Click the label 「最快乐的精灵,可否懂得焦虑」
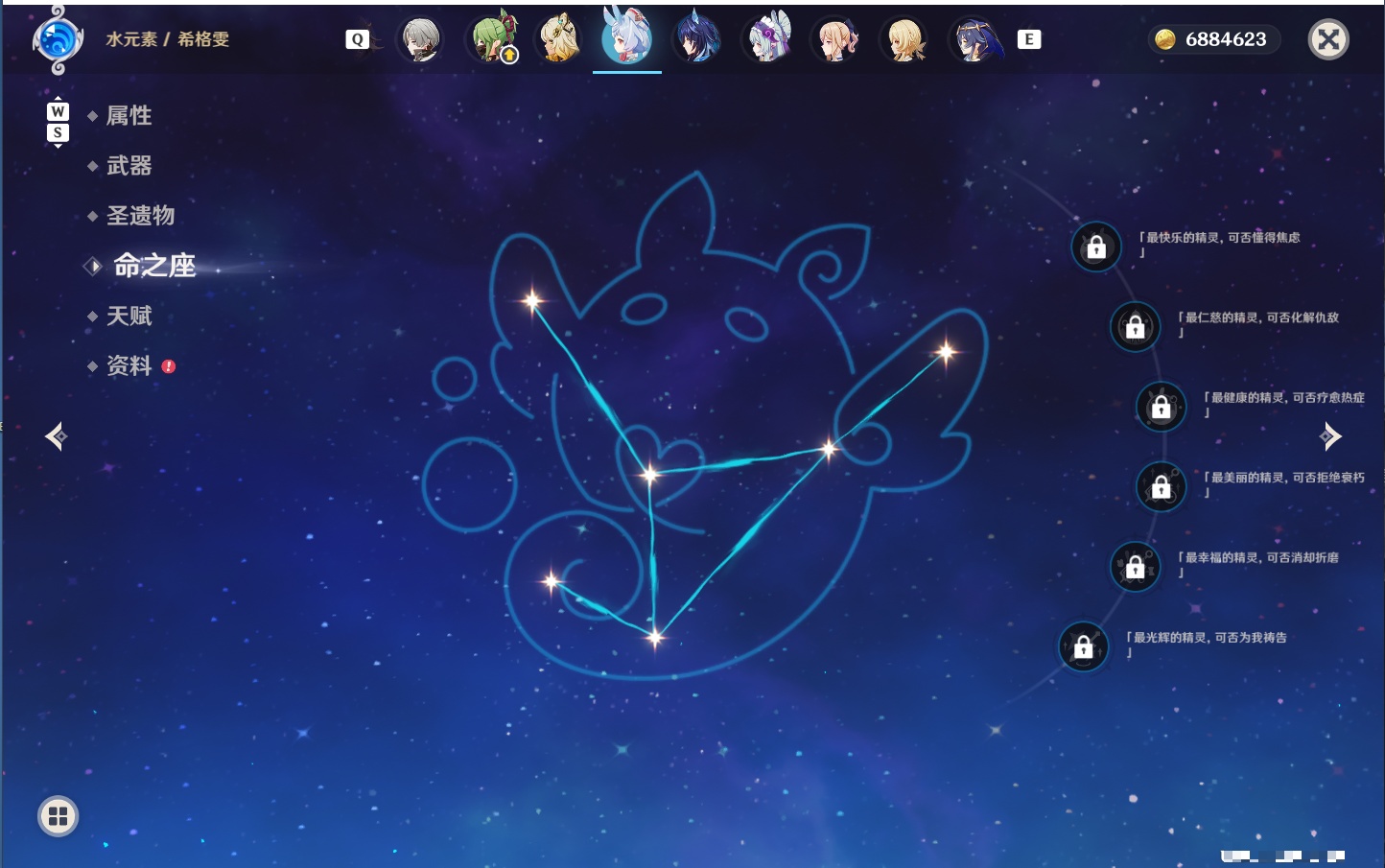The image size is (1385, 868). pyautogui.click(x=1219, y=244)
